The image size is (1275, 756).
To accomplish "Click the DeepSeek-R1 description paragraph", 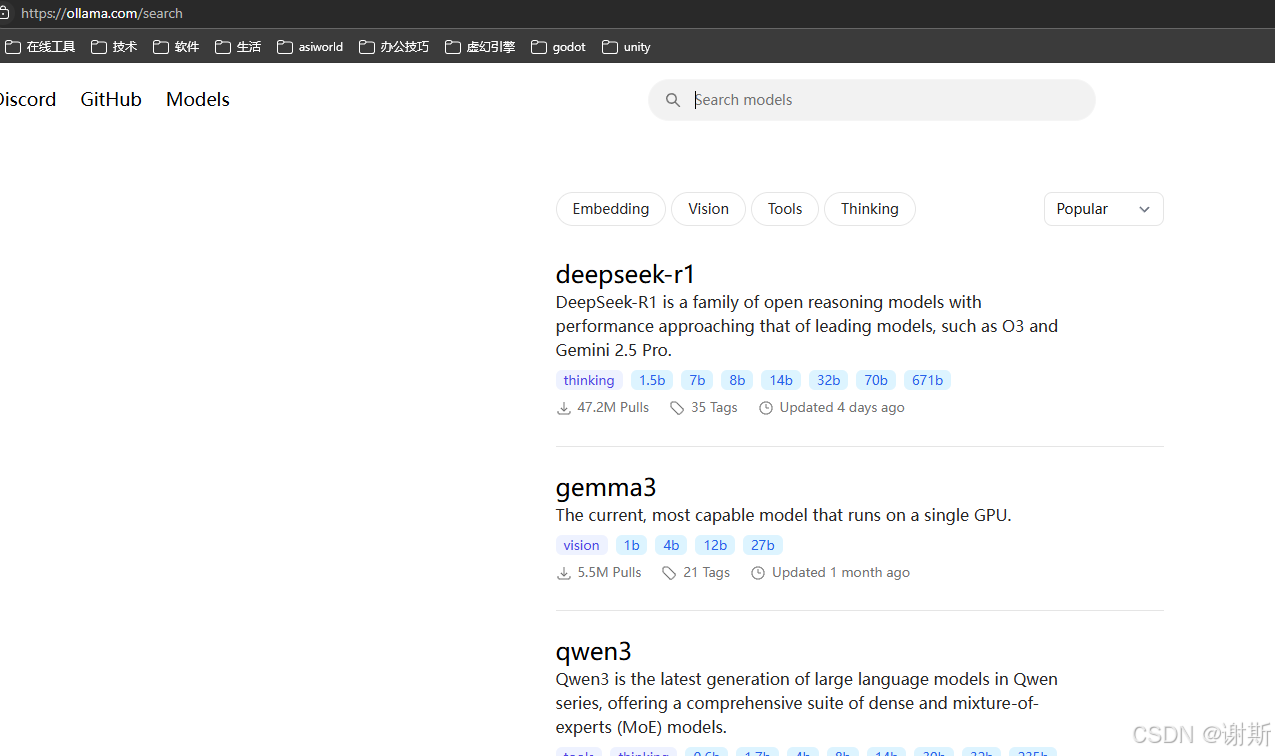I will [x=807, y=326].
